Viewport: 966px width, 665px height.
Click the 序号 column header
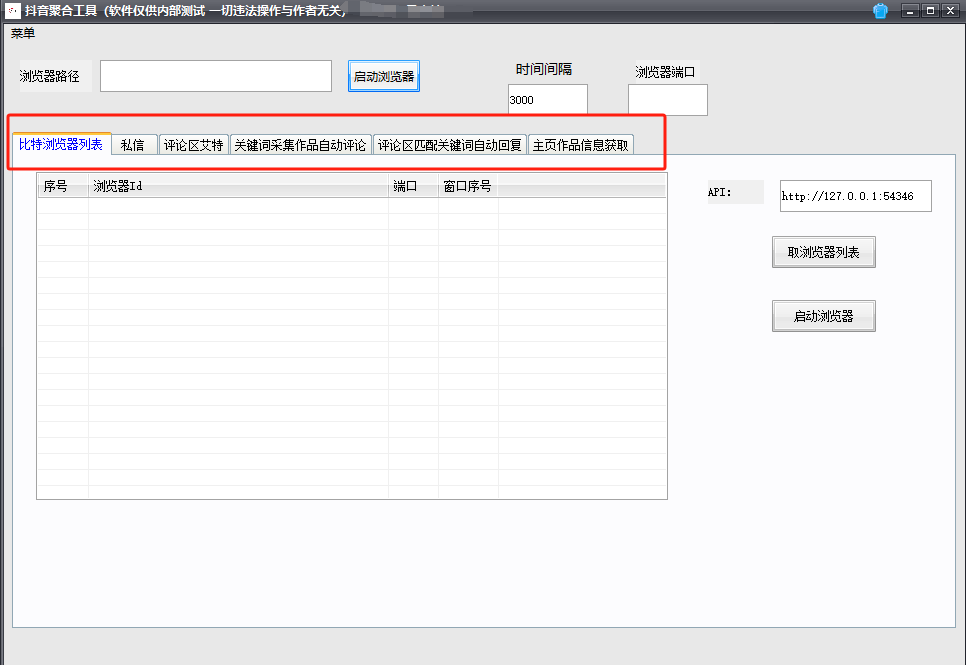tap(63, 186)
